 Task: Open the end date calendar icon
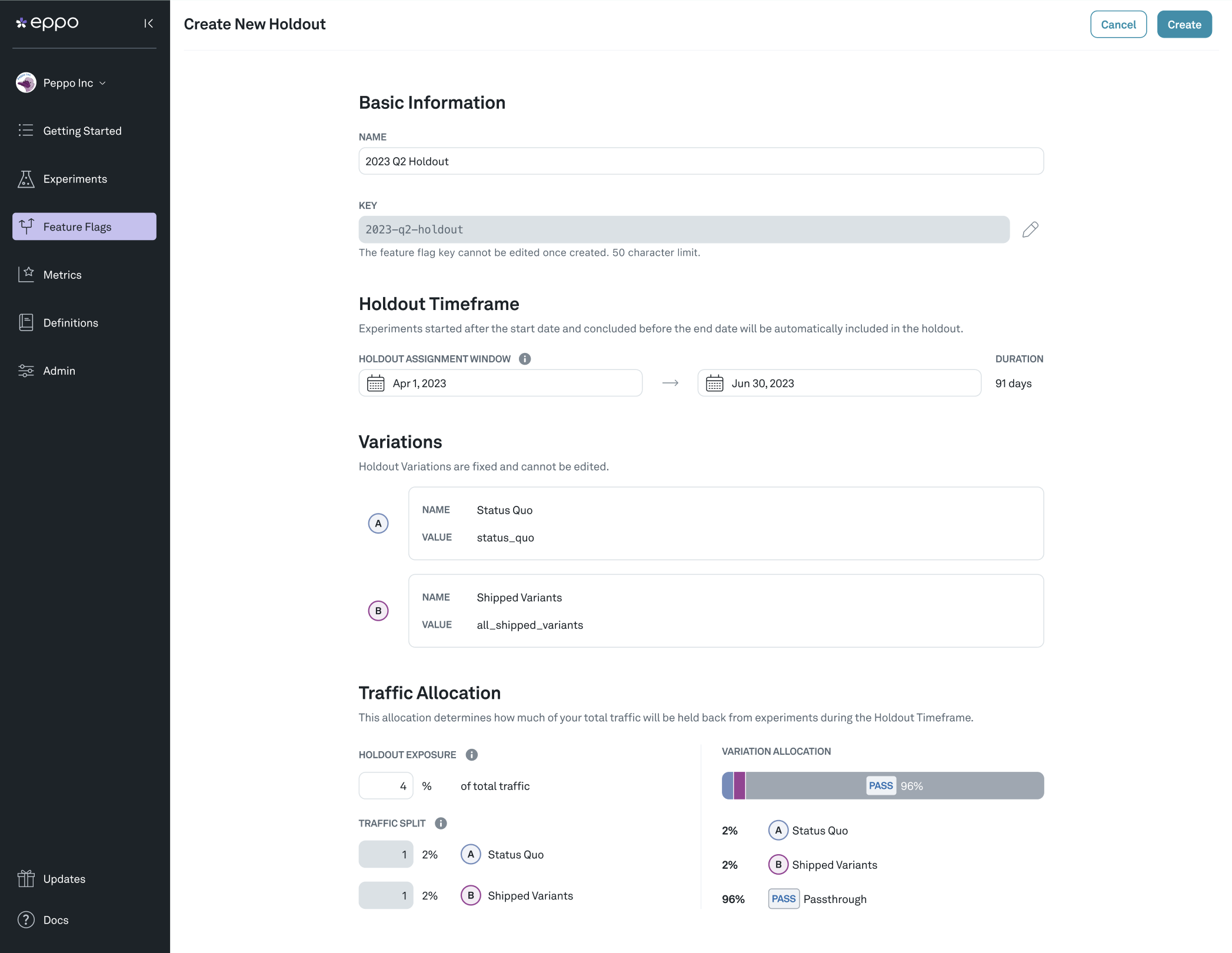[714, 384]
